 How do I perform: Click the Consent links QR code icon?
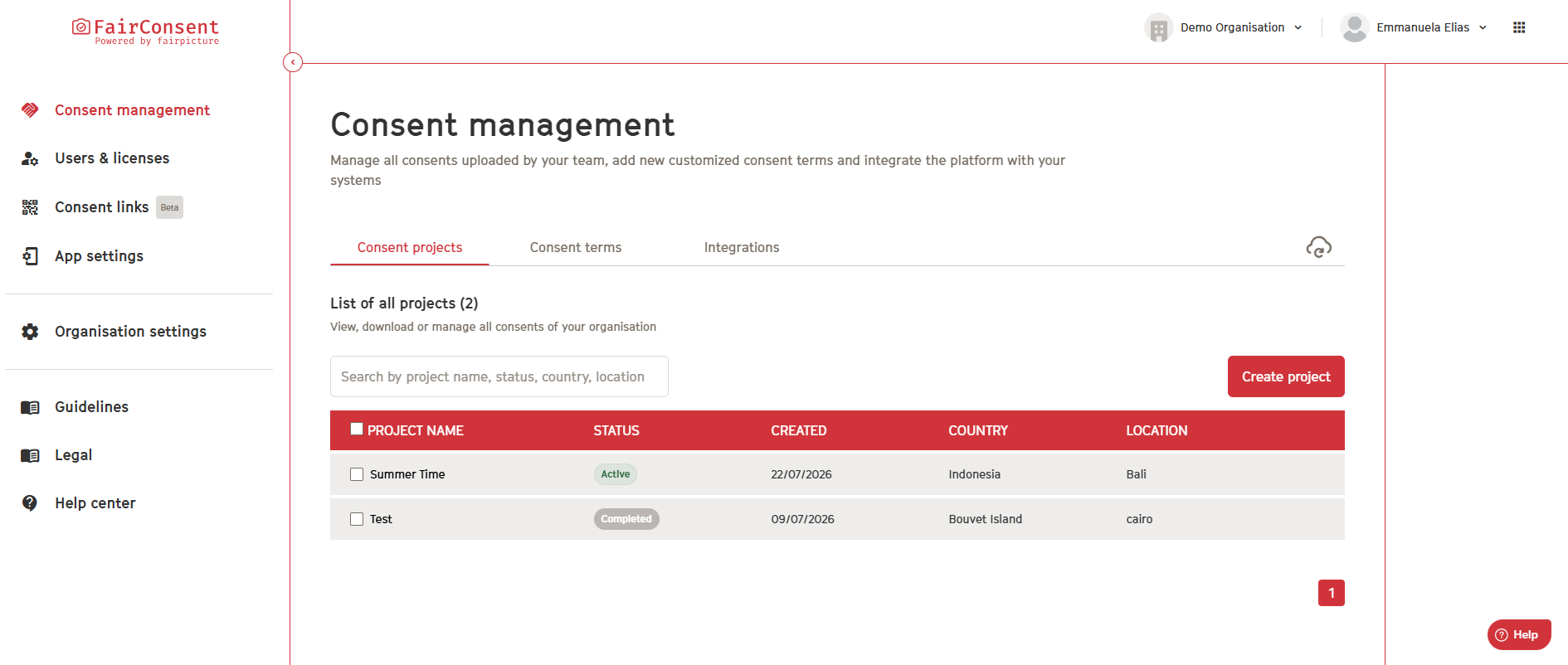click(x=30, y=207)
